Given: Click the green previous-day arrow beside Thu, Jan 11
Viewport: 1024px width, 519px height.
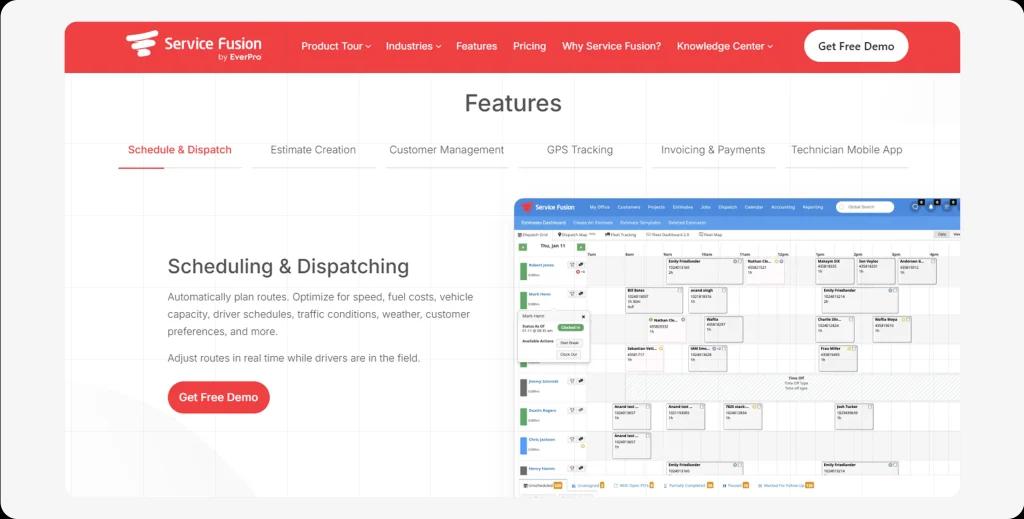Looking at the screenshot, I should 523,247.
